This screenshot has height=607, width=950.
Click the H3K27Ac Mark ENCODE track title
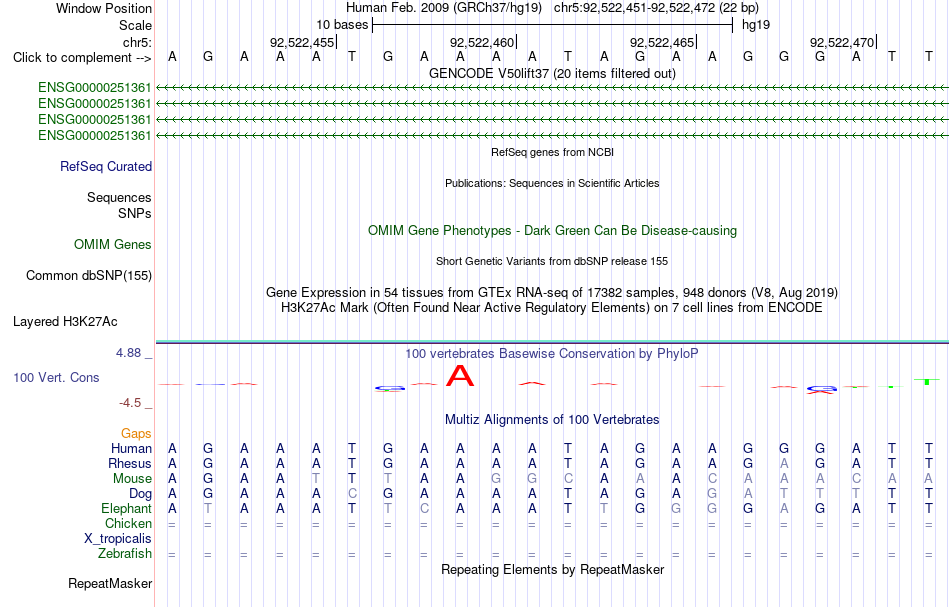point(552,308)
